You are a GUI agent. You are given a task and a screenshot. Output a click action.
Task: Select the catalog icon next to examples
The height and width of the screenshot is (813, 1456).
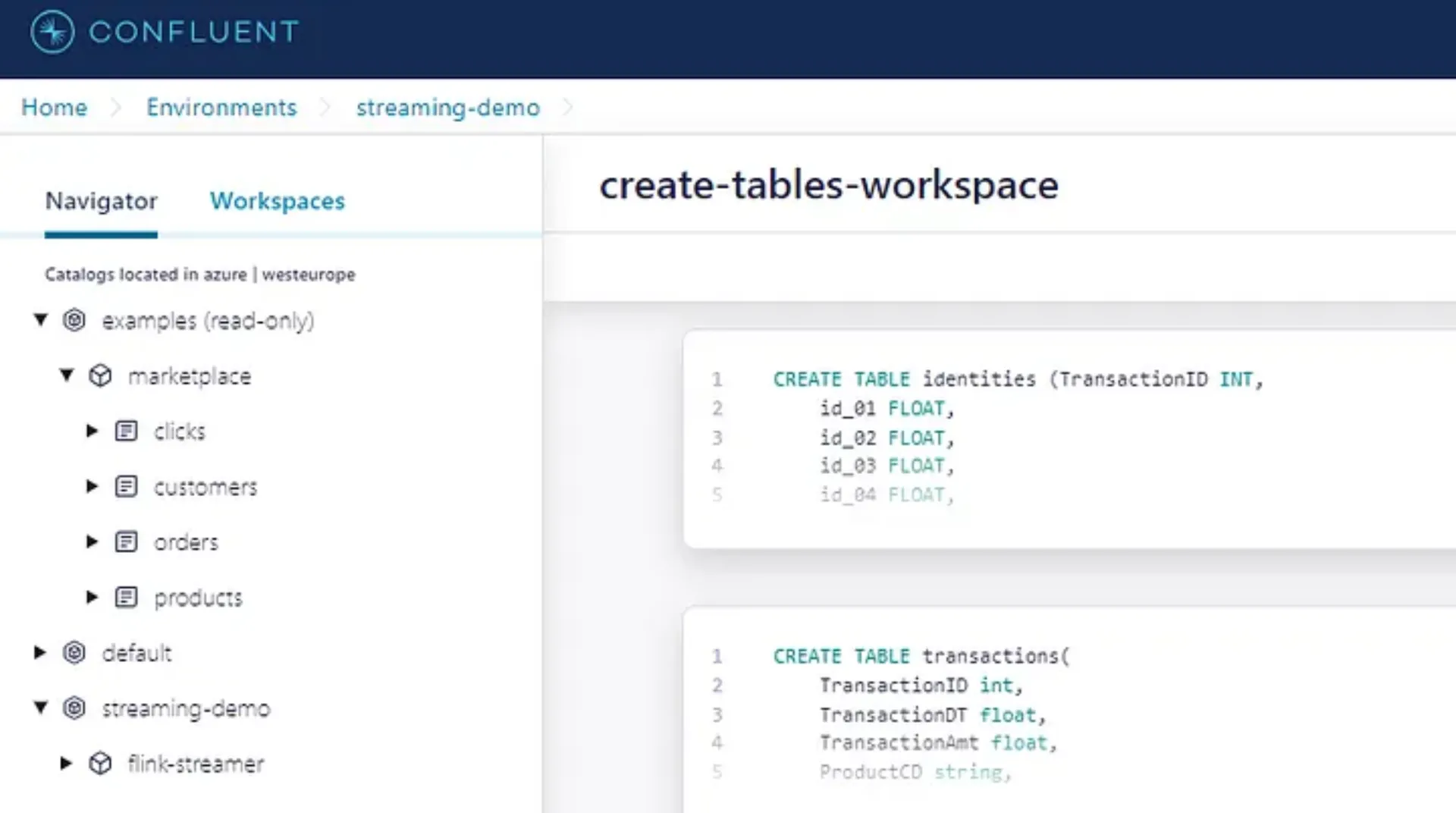(74, 320)
